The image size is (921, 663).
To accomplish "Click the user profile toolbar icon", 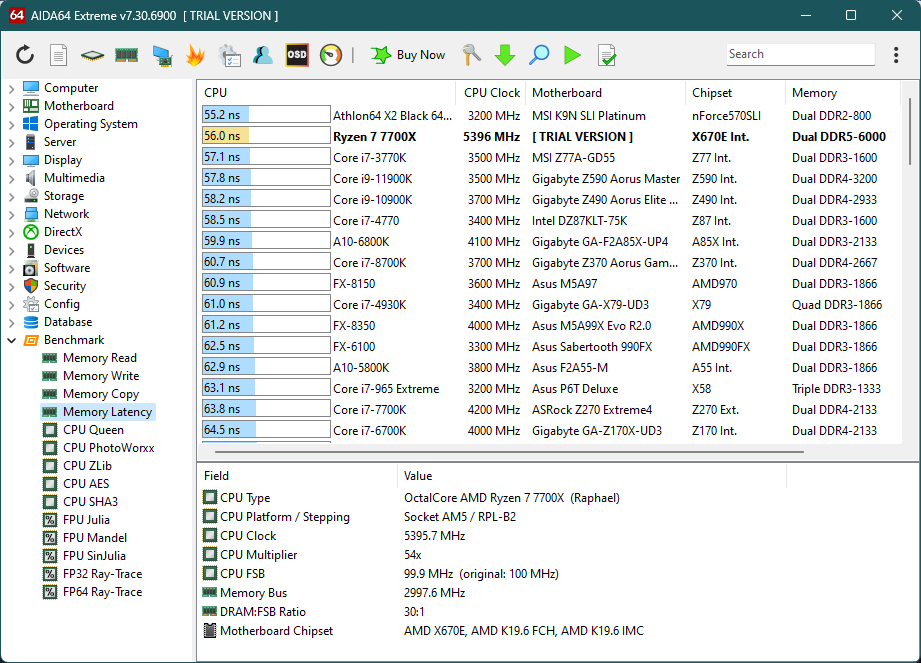I will point(263,55).
